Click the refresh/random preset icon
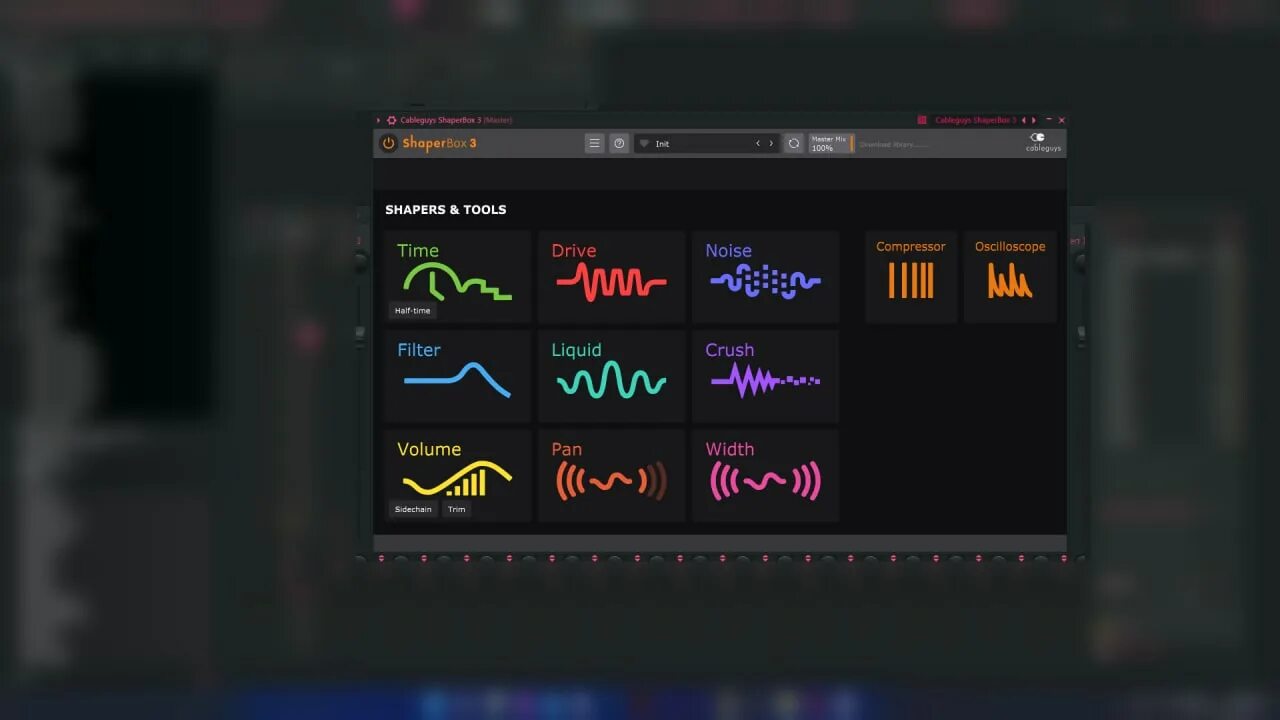The height and width of the screenshot is (720, 1280). point(793,143)
